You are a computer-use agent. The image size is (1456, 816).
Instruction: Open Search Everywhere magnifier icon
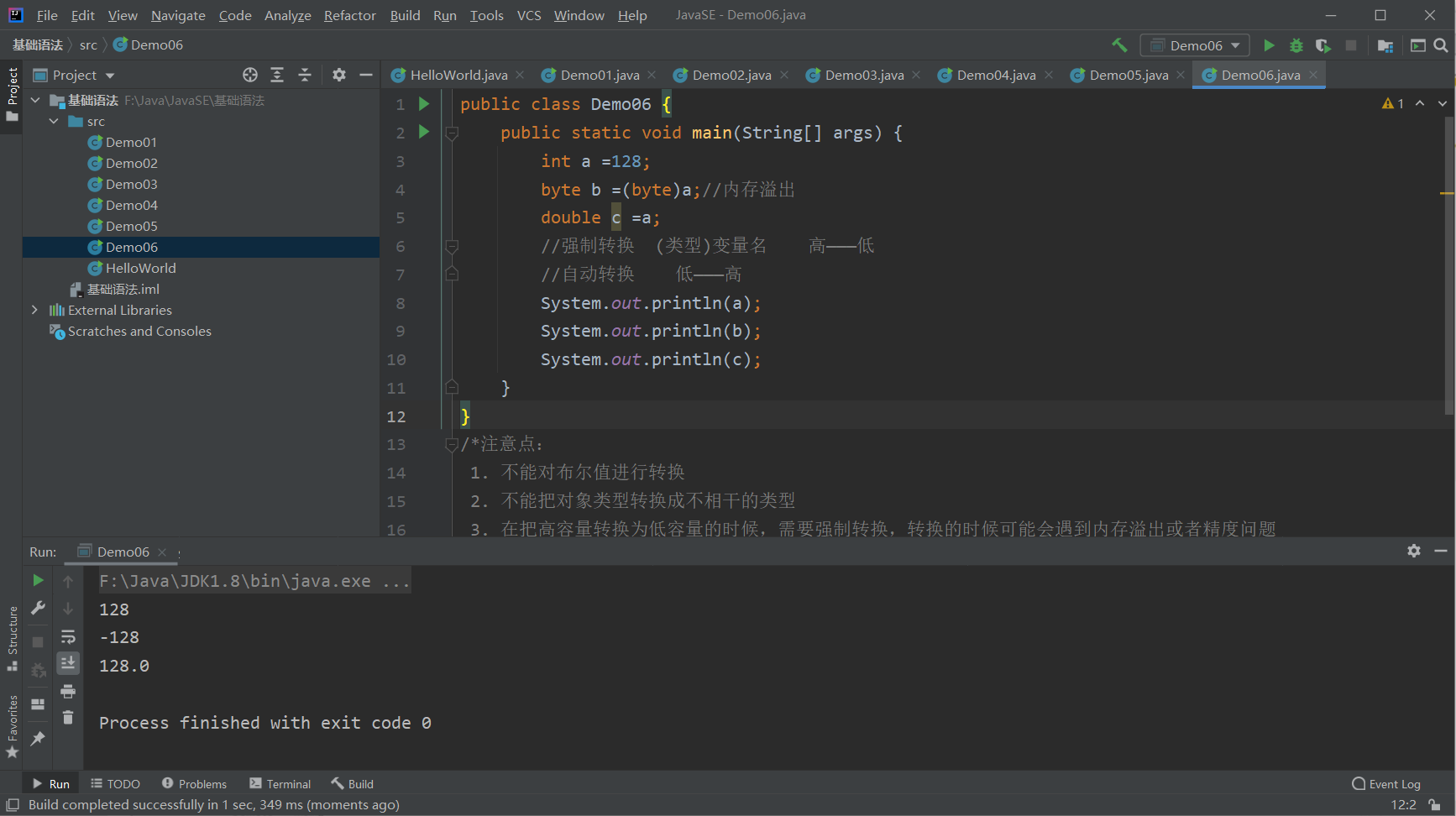1441,45
